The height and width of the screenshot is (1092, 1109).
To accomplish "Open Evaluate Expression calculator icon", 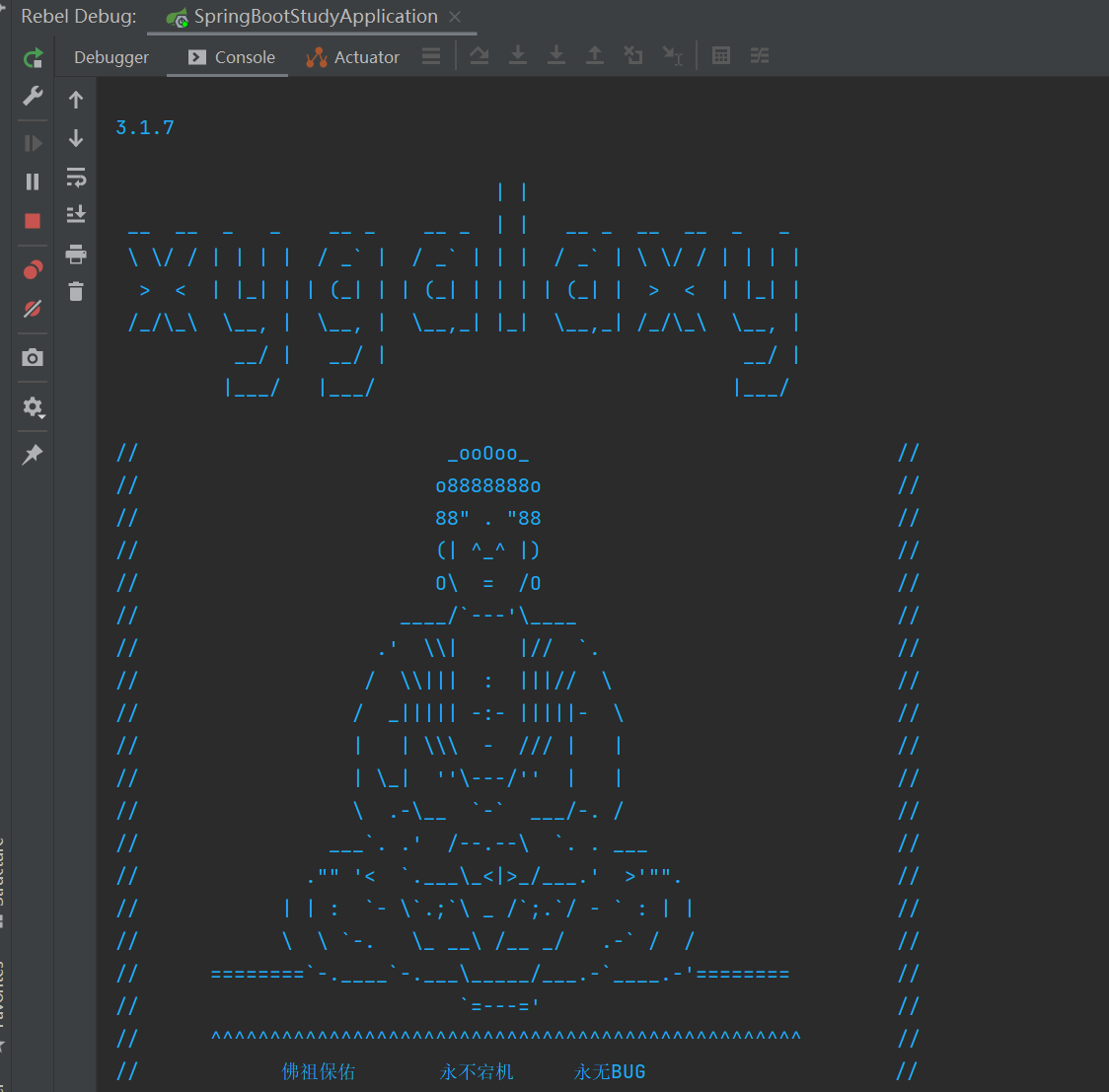I will pyautogui.click(x=721, y=55).
